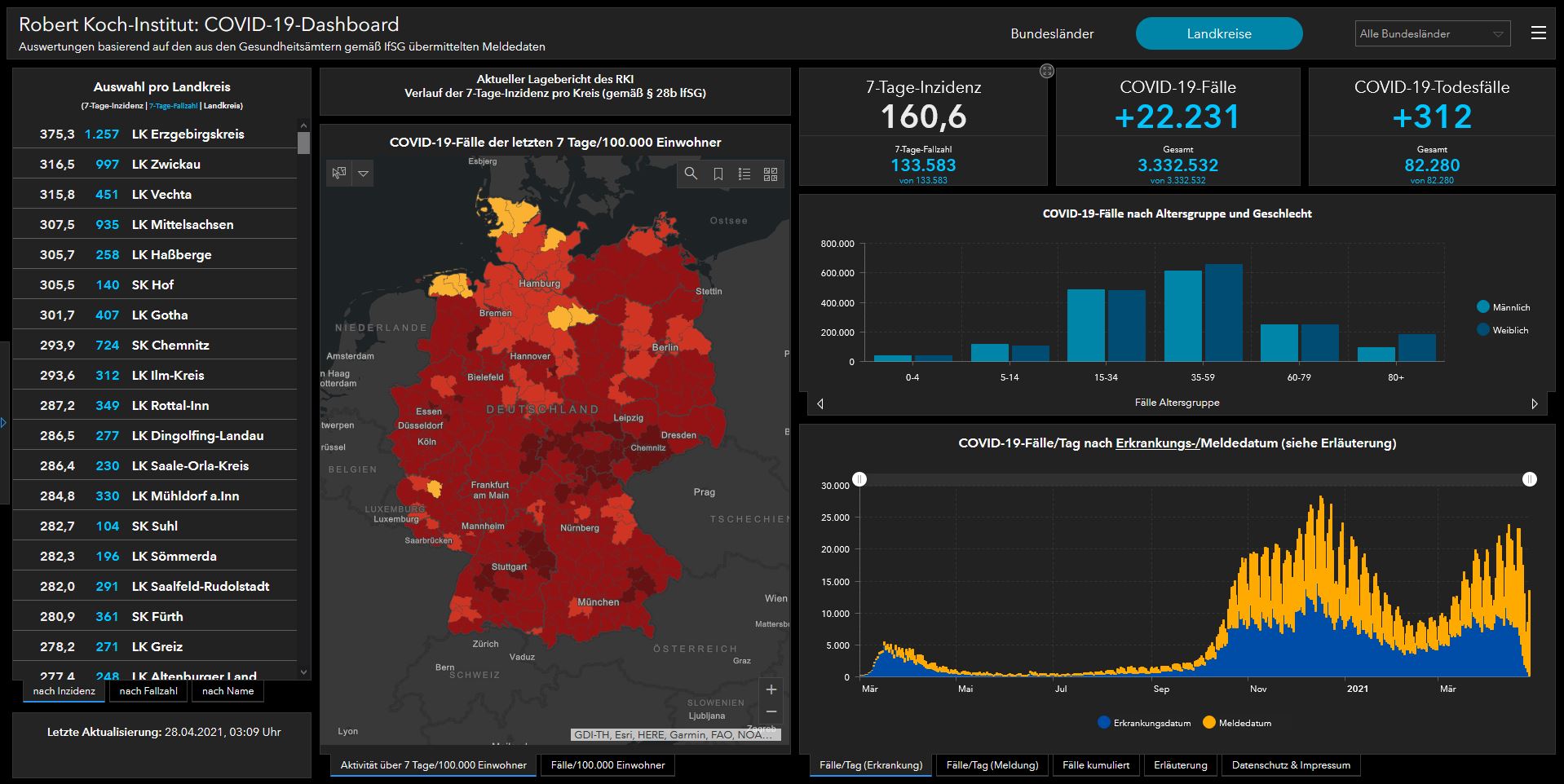The image size is (1564, 784).
Task: Show the map legend list icon
Action: click(744, 174)
